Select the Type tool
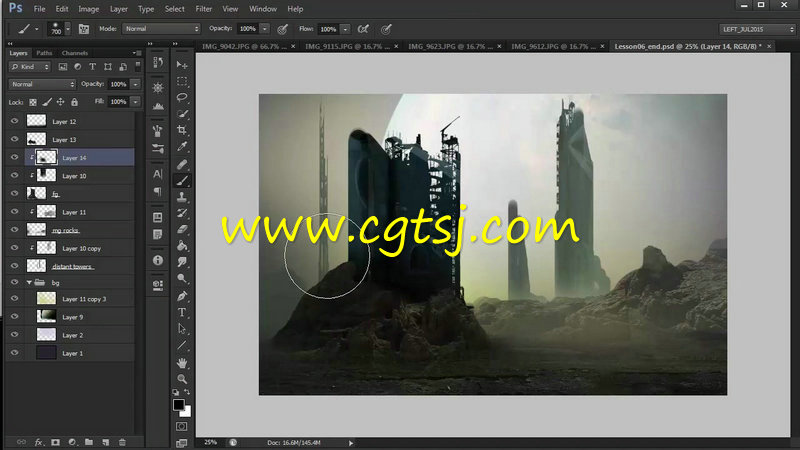 pos(182,313)
